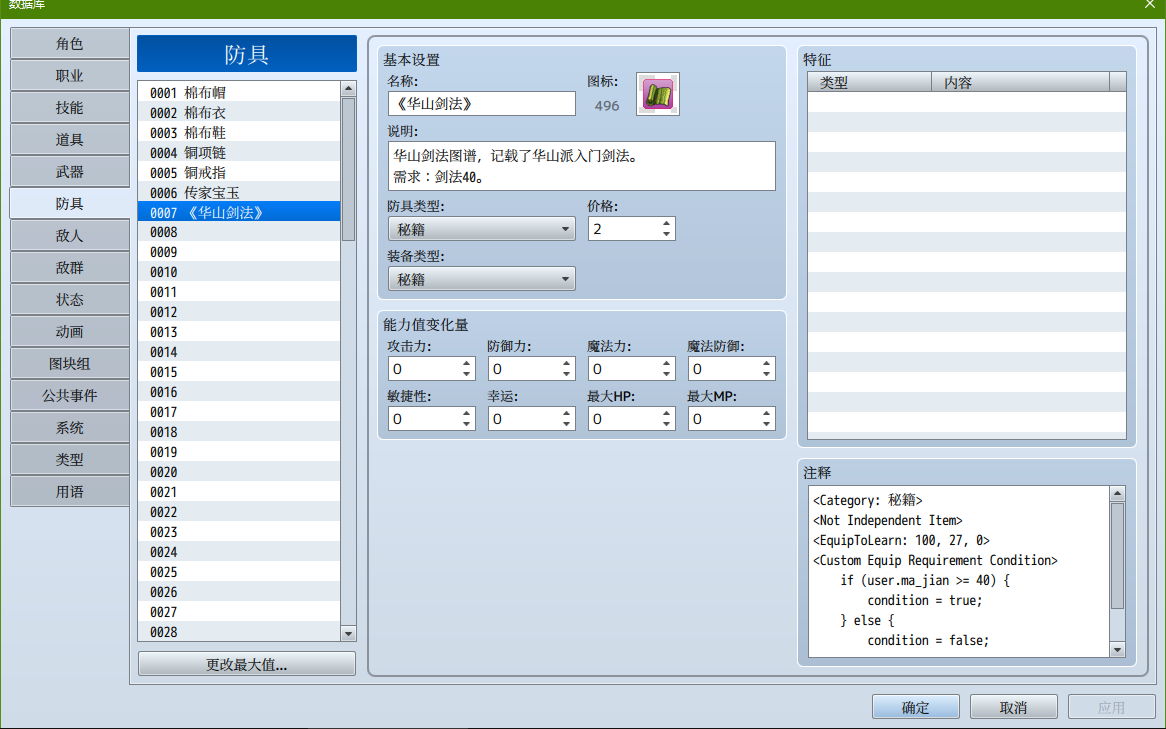
Task: Increase 幸运 with the up arrow
Action: coord(567,413)
